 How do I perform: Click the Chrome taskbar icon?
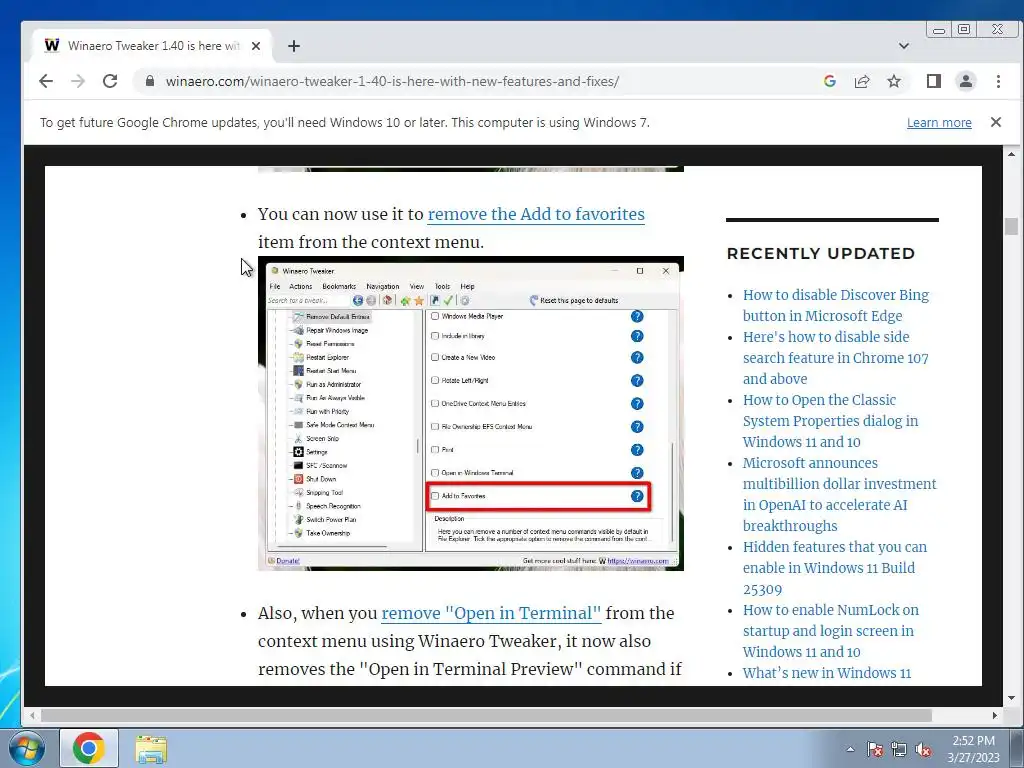click(x=89, y=748)
